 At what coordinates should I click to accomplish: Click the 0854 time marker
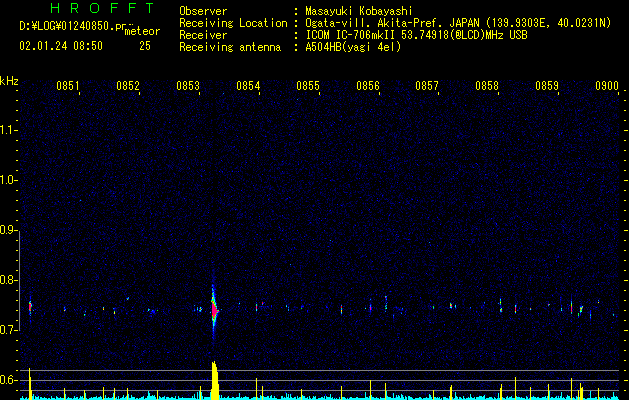(248, 86)
